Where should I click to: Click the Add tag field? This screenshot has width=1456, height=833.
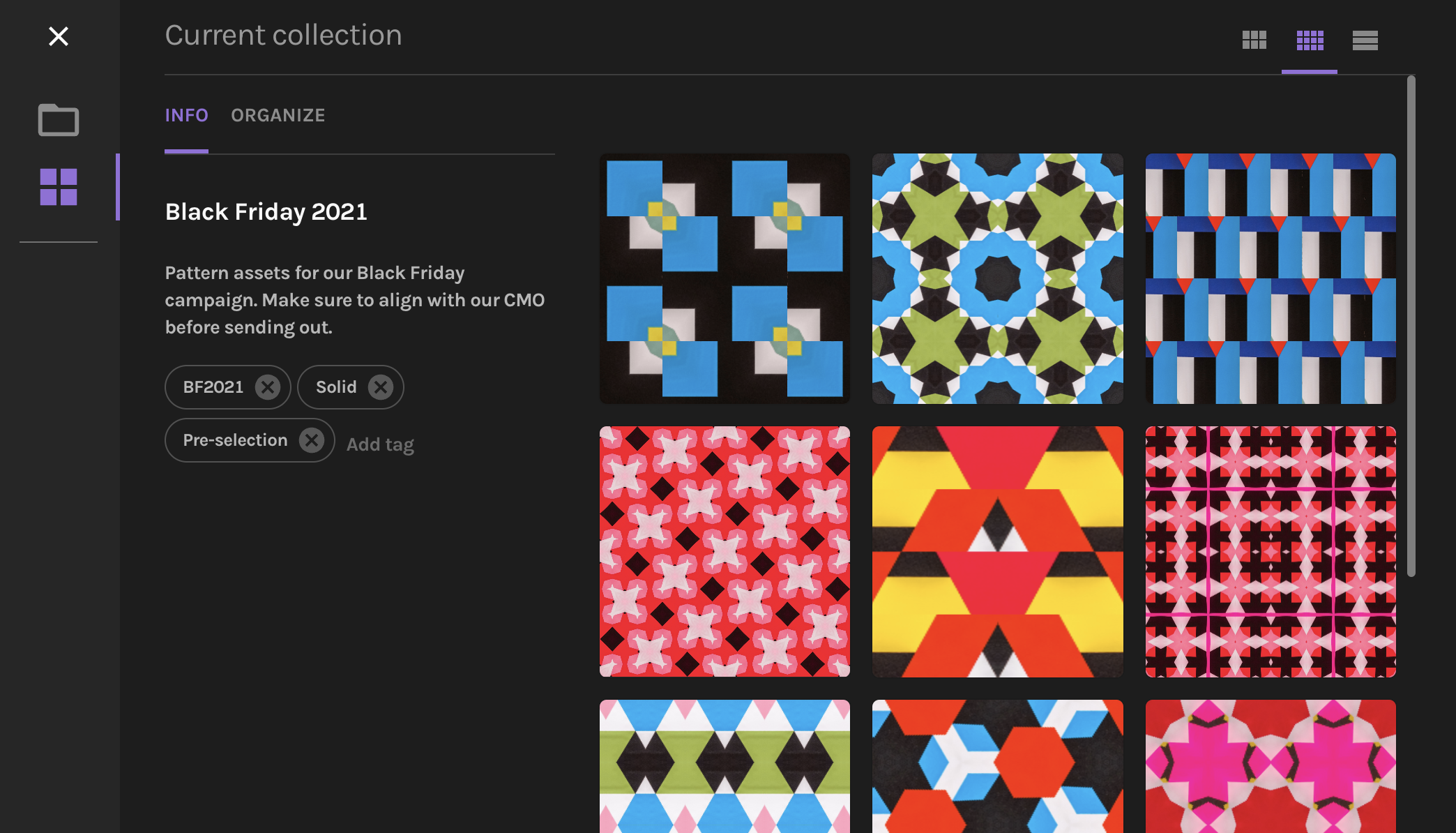tap(380, 444)
